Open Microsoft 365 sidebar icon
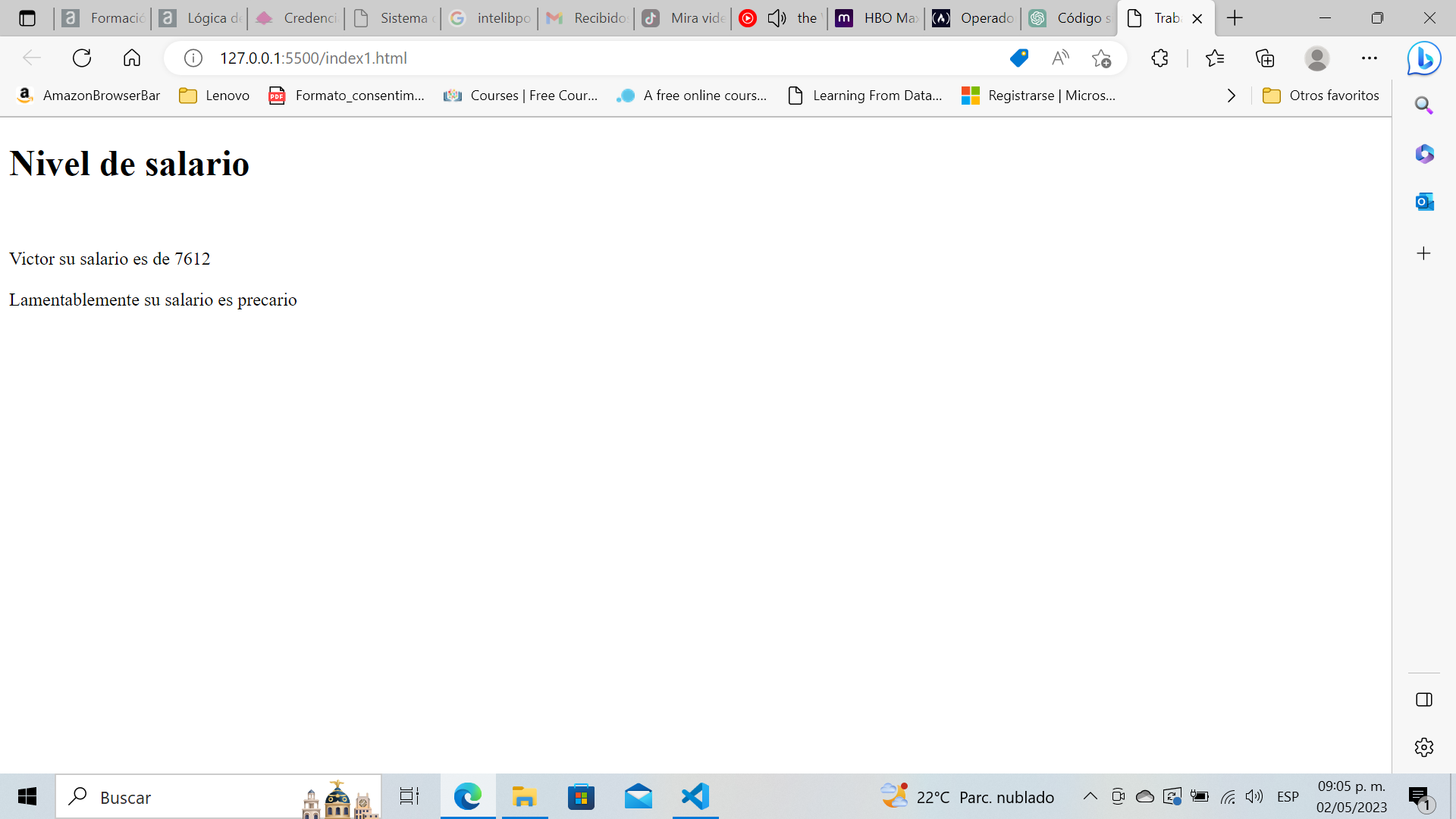1456x819 pixels. point(1424,154)
